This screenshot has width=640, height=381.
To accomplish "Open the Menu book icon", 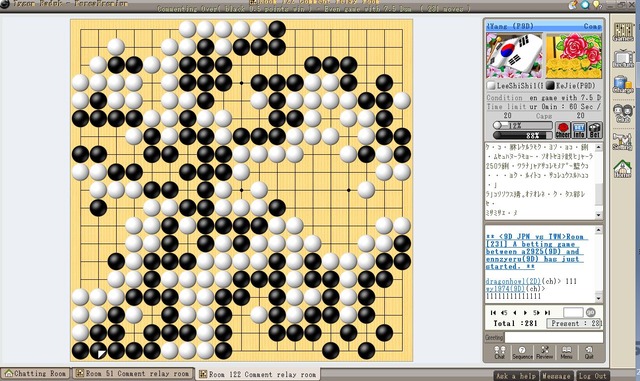I will [x=566, y=352].
